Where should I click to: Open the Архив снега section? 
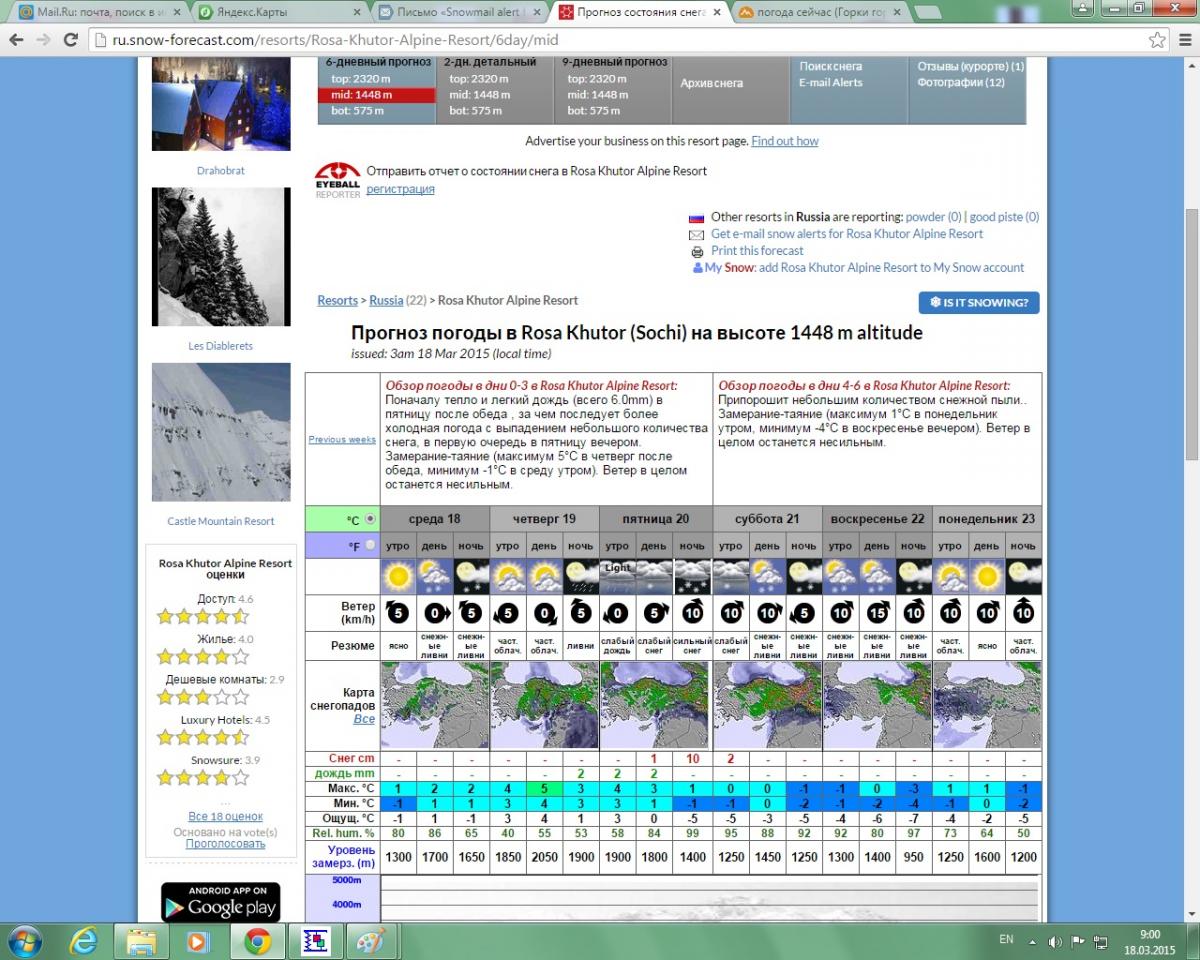[711, 83]
